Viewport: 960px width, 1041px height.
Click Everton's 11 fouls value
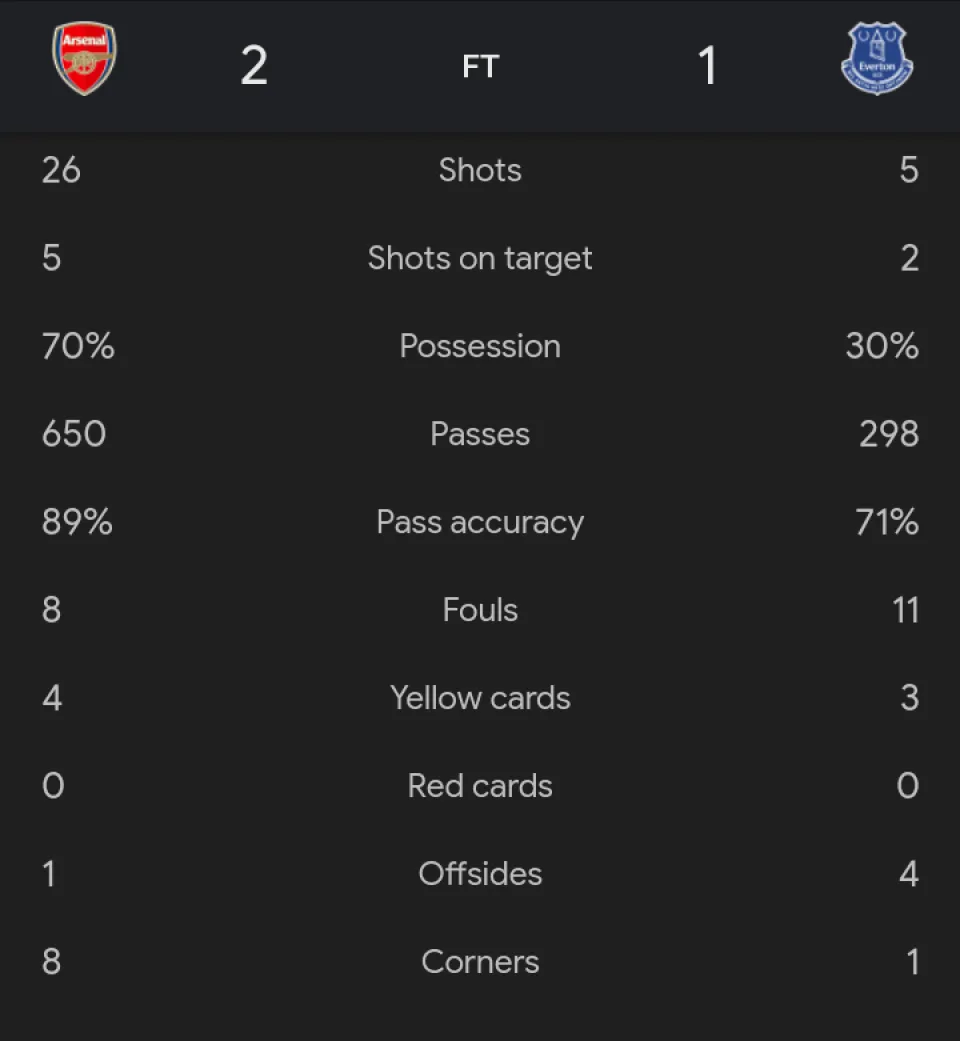905,610
